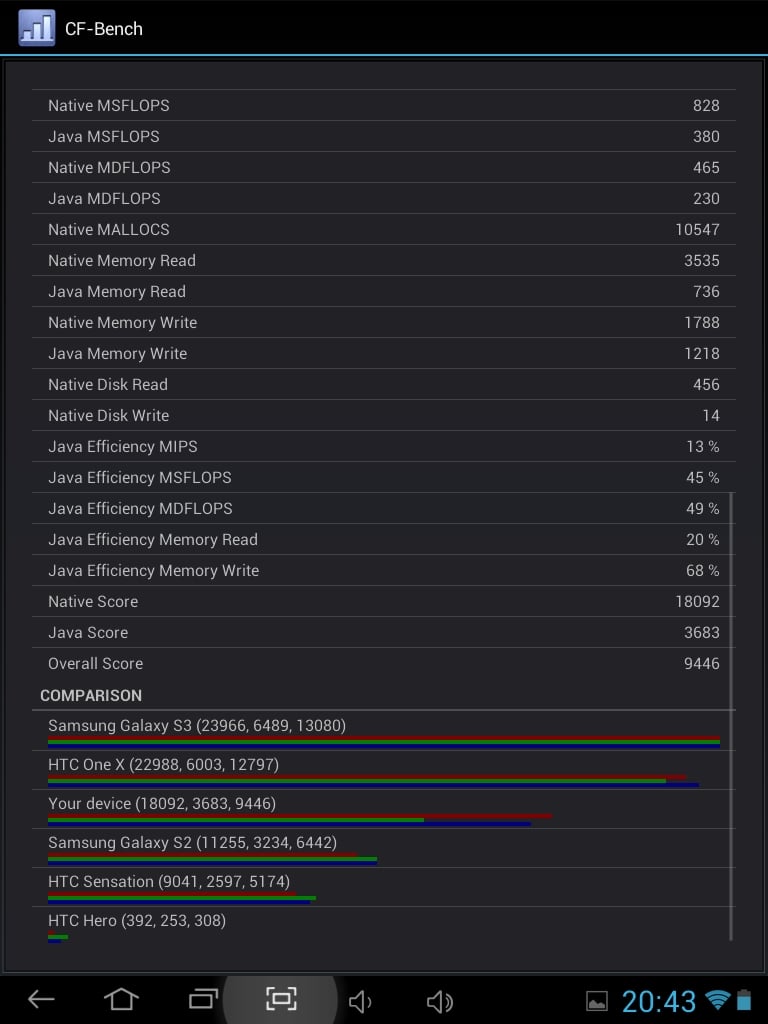Select the HTC Hero comparison entry
The height and width of the screenshot is (1024, 768).
[384, 926]
